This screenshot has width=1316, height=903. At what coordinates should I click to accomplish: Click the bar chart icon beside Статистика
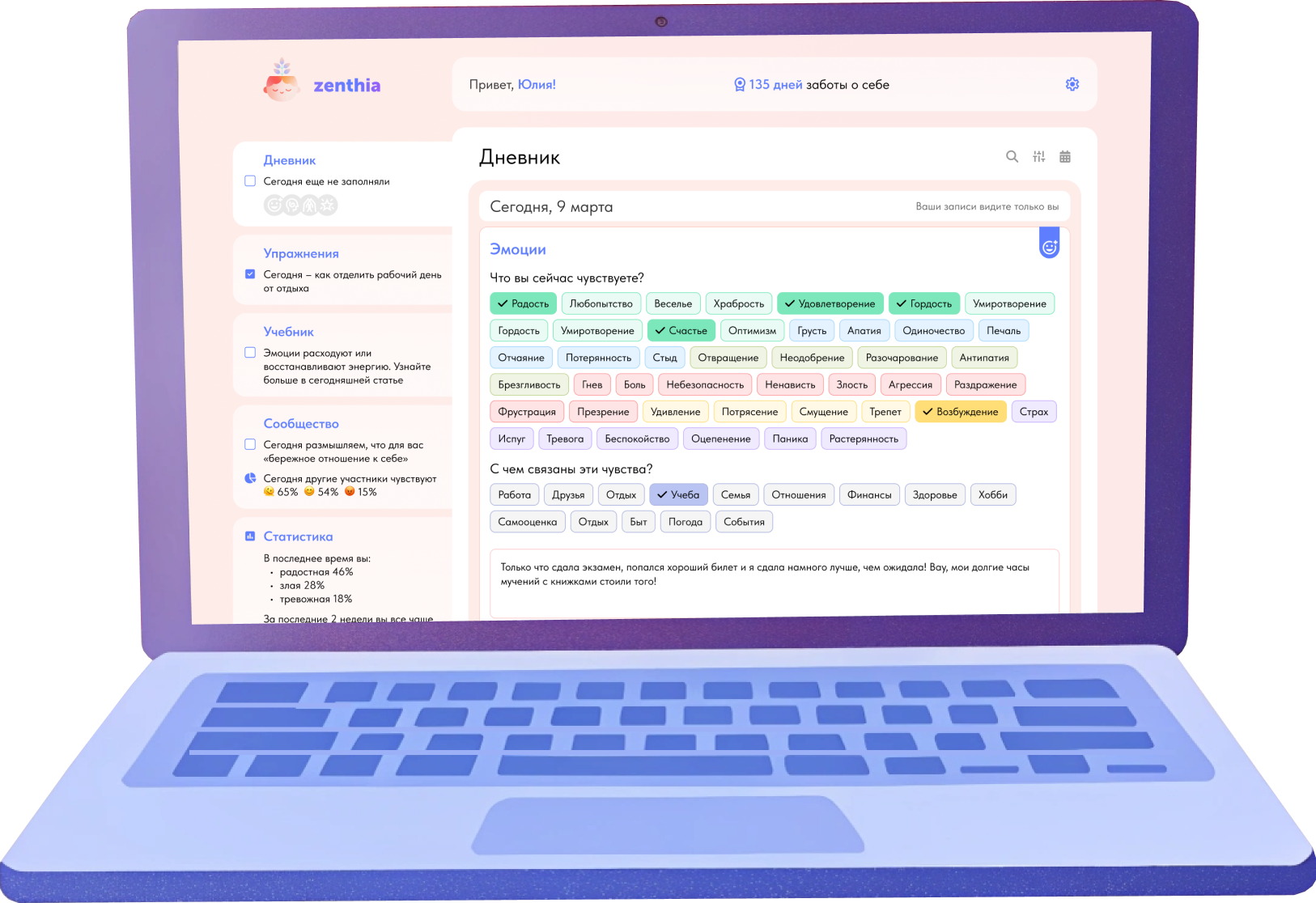pyautogui.click(x=250, y=536)
